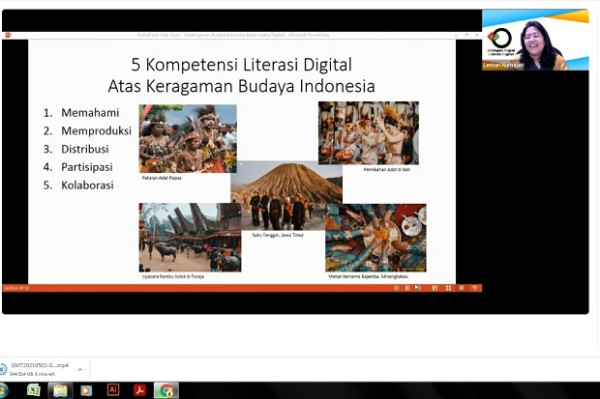Viewport: 600px width, 399px height.
Task: Switch to Slide Sorter grid view
Action: (448, 288)
